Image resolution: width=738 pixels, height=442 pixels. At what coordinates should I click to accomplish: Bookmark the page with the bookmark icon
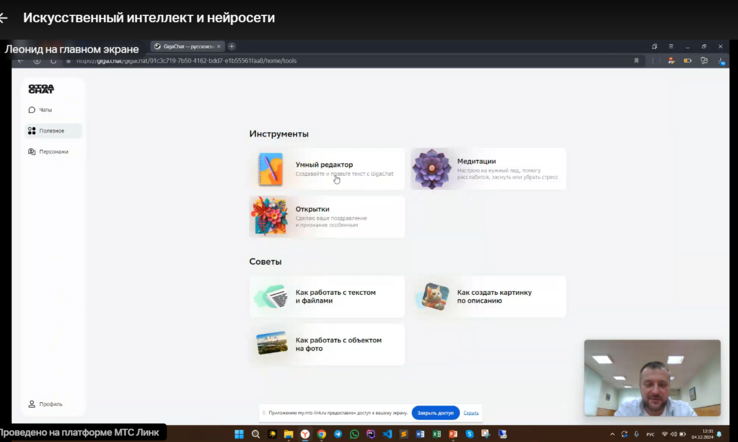(x=636, y=61)
